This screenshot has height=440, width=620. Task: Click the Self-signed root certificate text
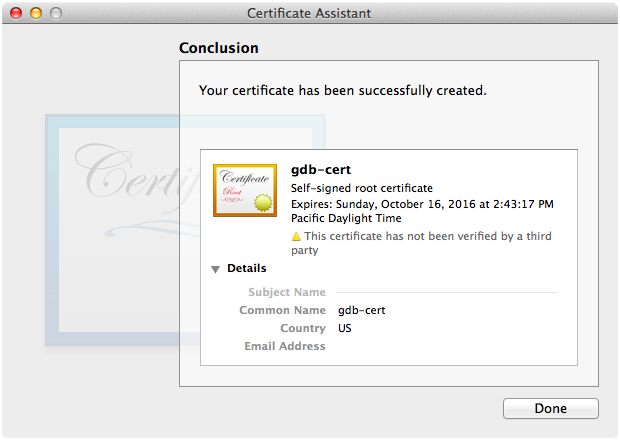361,188
